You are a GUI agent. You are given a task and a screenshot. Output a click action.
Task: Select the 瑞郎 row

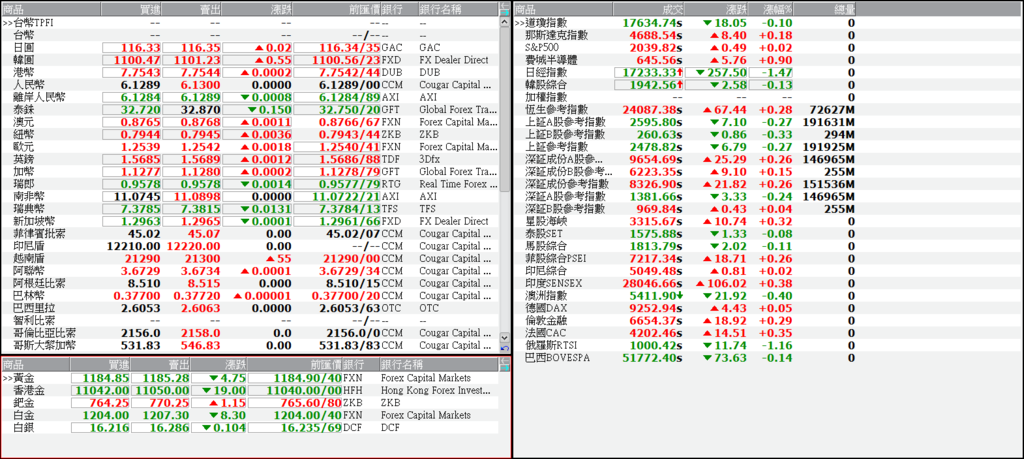tap(250, 183)
